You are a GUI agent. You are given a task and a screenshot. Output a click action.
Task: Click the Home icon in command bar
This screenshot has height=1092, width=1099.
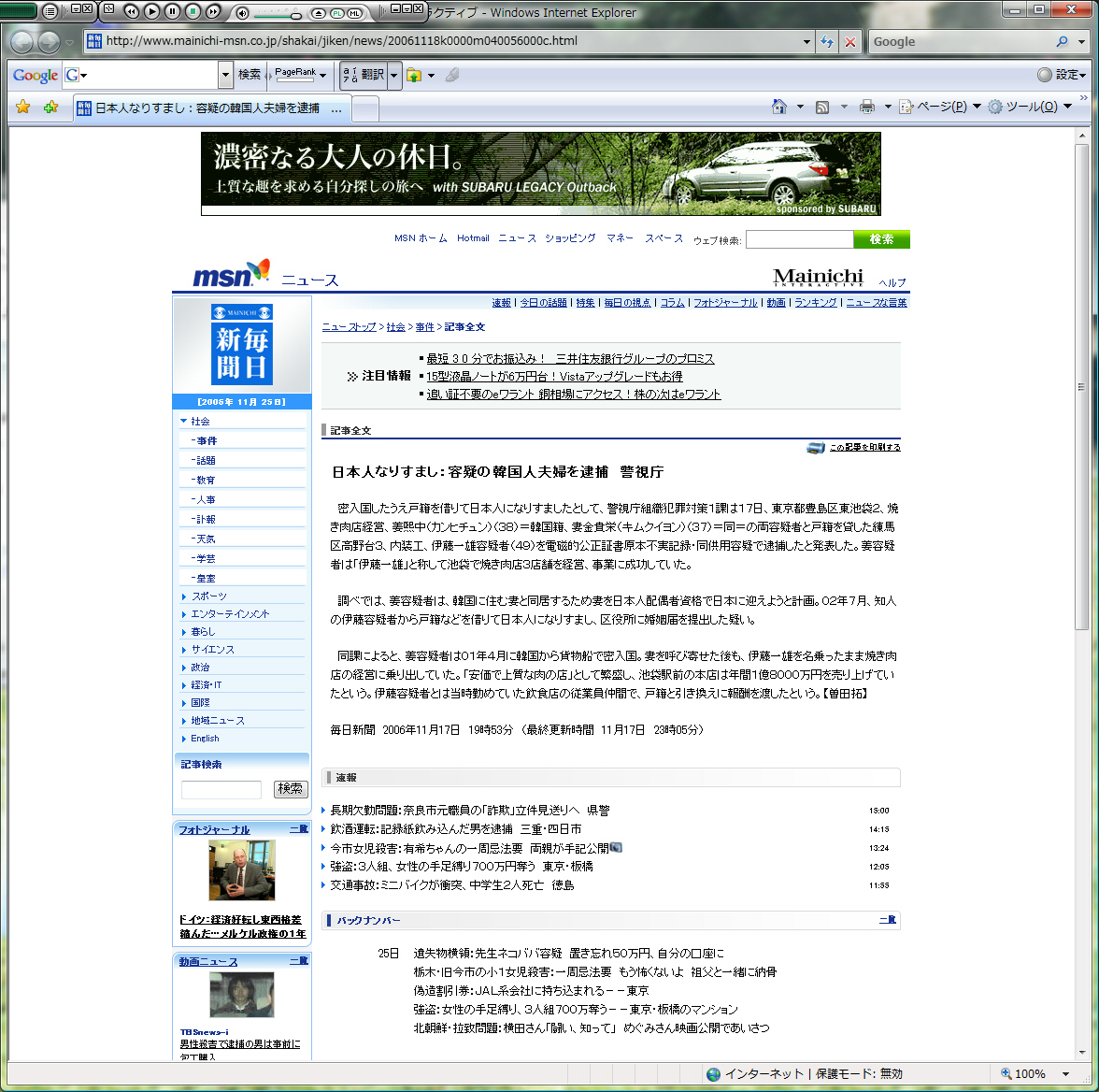(x=779, y=107)
